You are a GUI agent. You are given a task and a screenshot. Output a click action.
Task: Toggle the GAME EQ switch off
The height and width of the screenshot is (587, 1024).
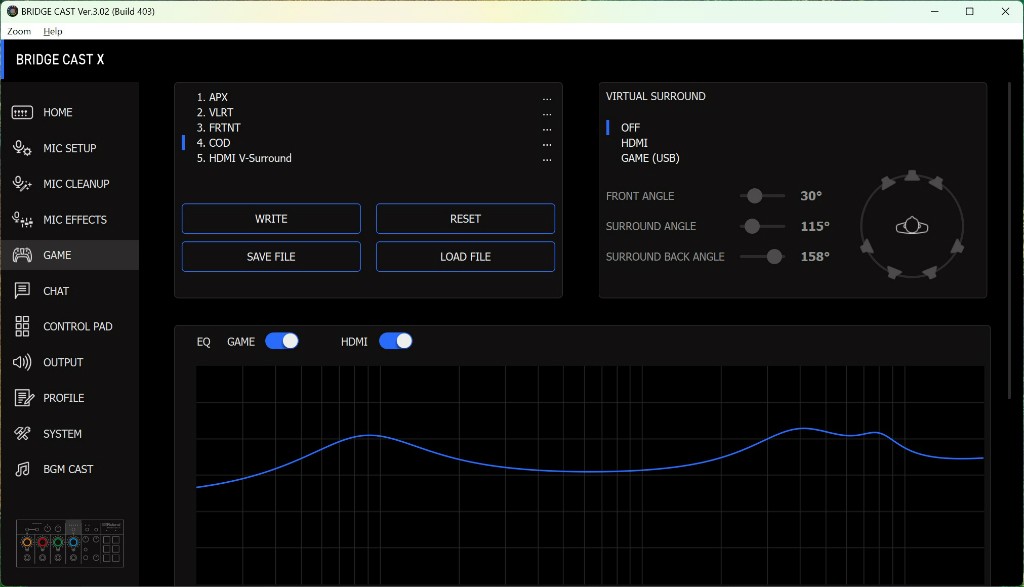282,341
